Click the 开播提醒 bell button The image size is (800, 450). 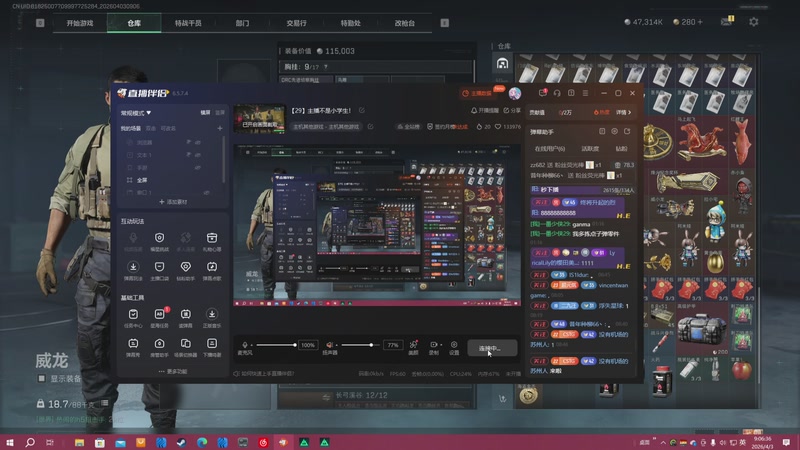point(484,110)
